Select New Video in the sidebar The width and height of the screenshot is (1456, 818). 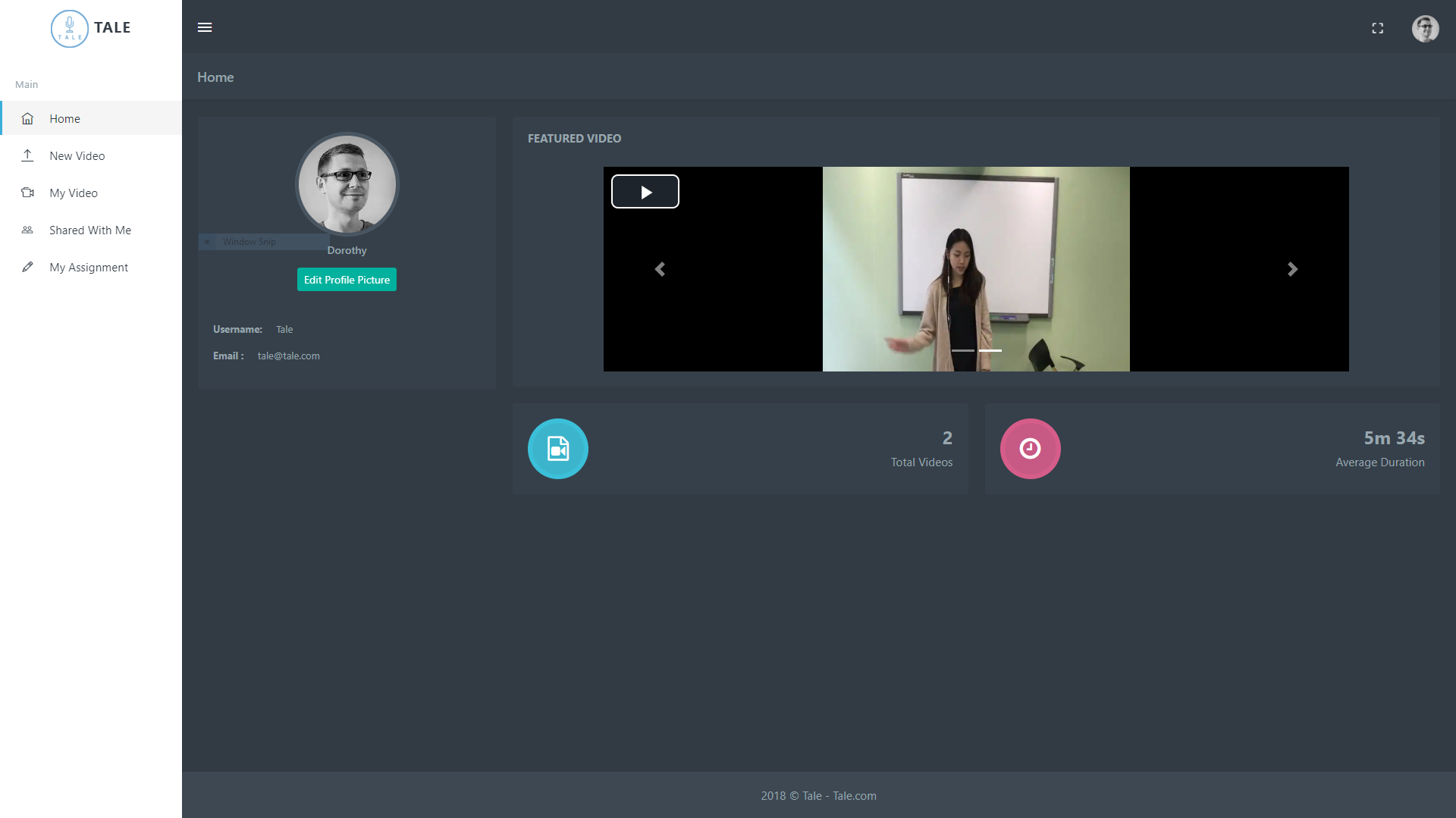coord(77,155)
